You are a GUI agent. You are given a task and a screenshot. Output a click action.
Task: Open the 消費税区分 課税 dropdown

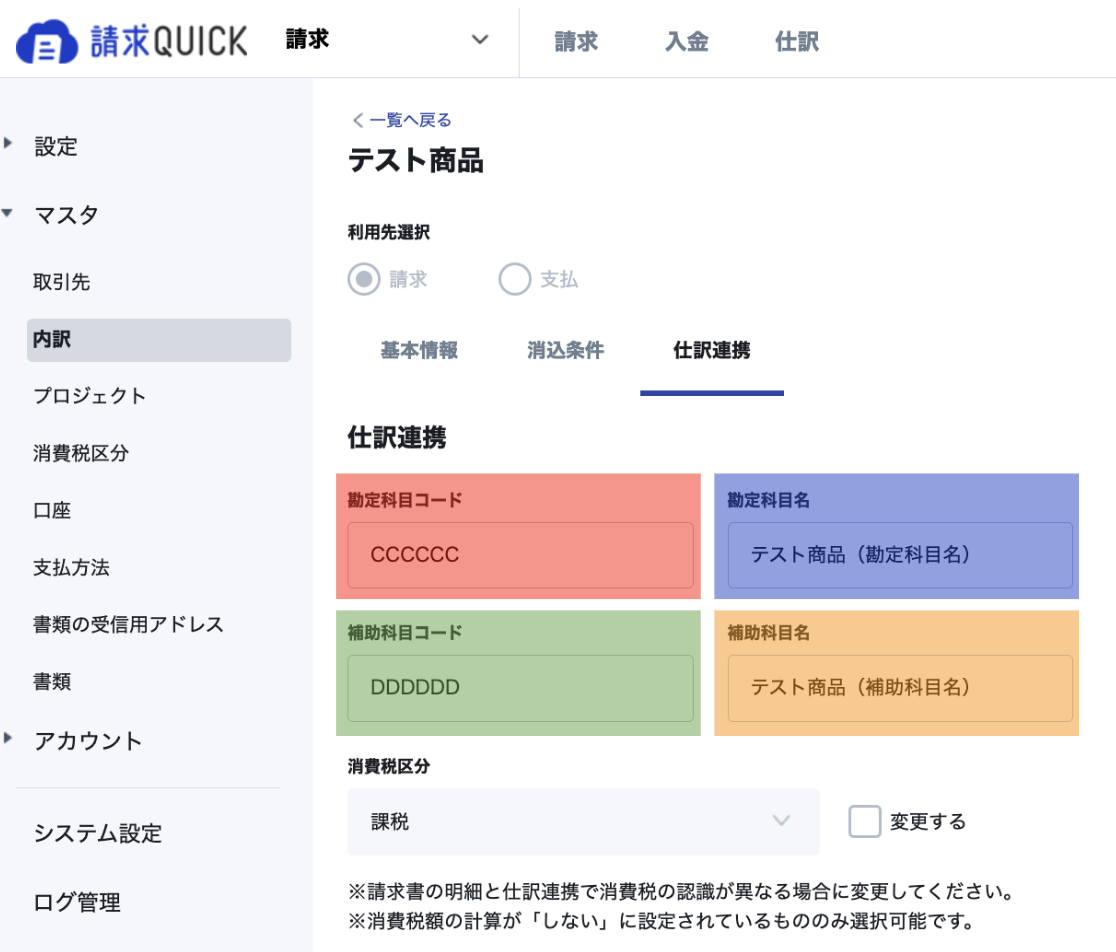pos(583,821)
